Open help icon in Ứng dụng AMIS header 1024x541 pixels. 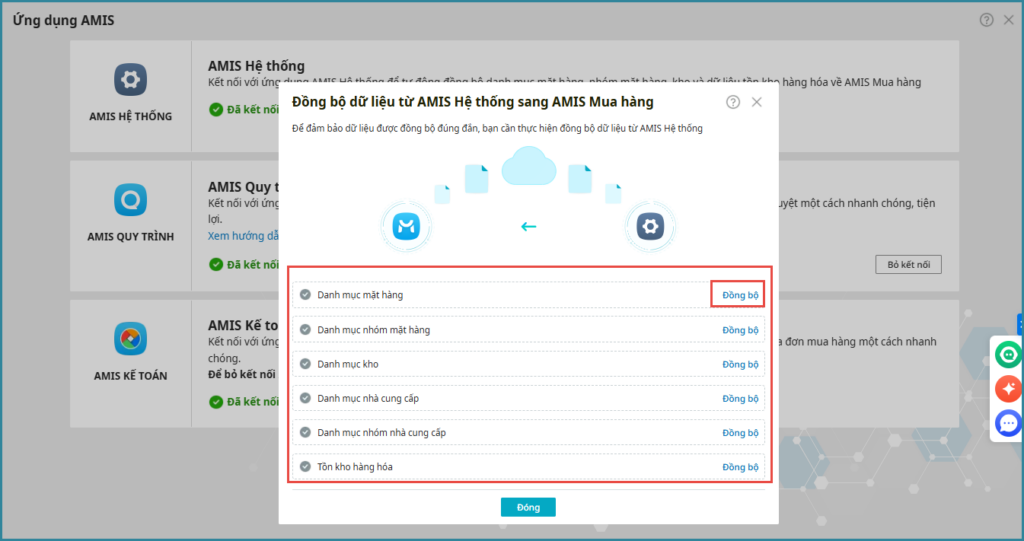point(986,20)
